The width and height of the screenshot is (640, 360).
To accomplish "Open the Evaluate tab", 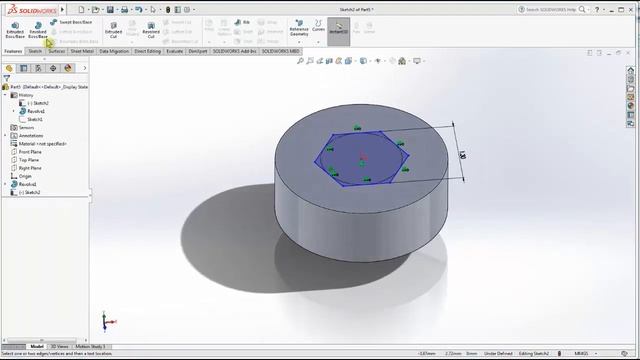I will (x=174, y=51).
